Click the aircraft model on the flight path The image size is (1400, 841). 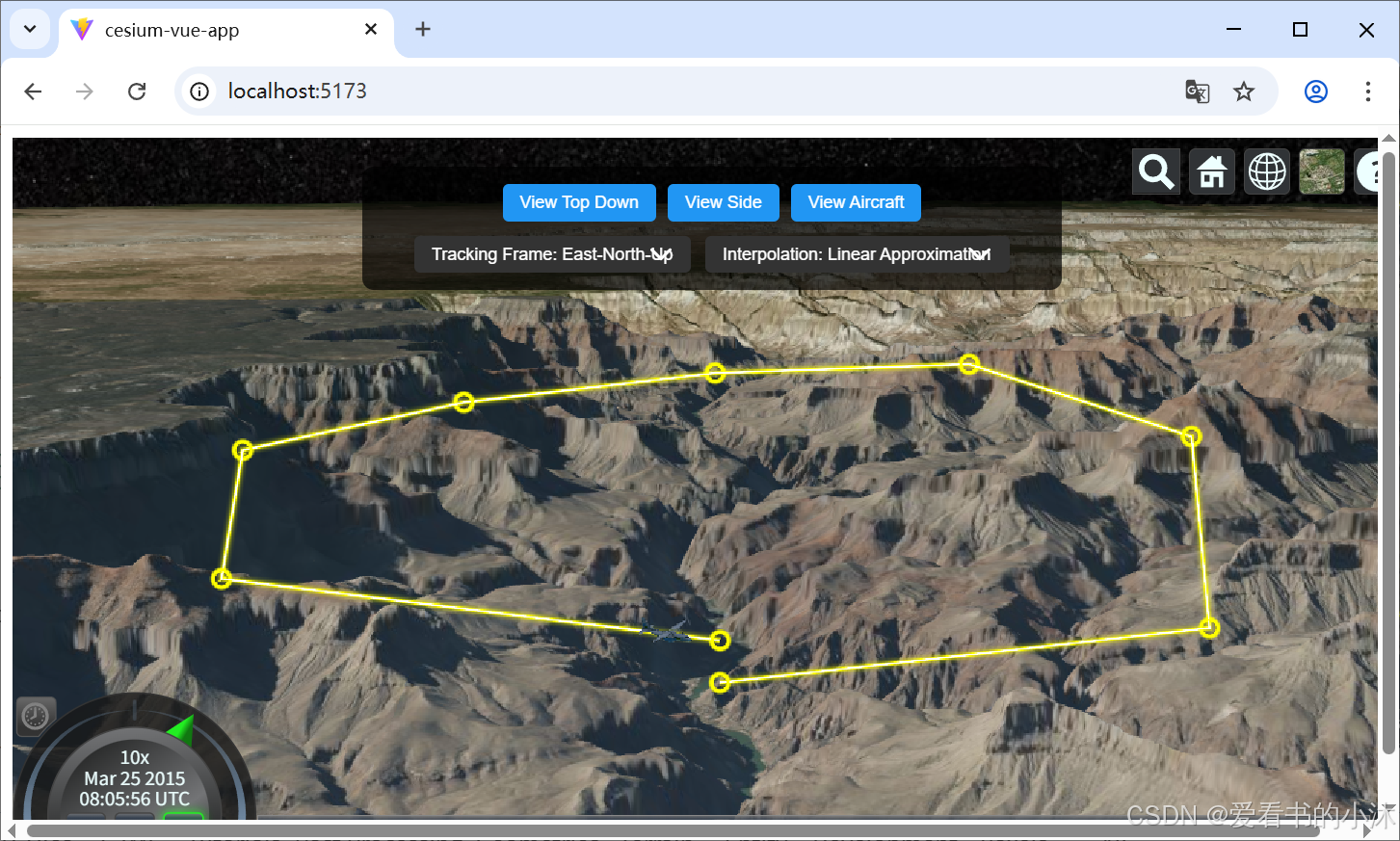coord(668,633)
